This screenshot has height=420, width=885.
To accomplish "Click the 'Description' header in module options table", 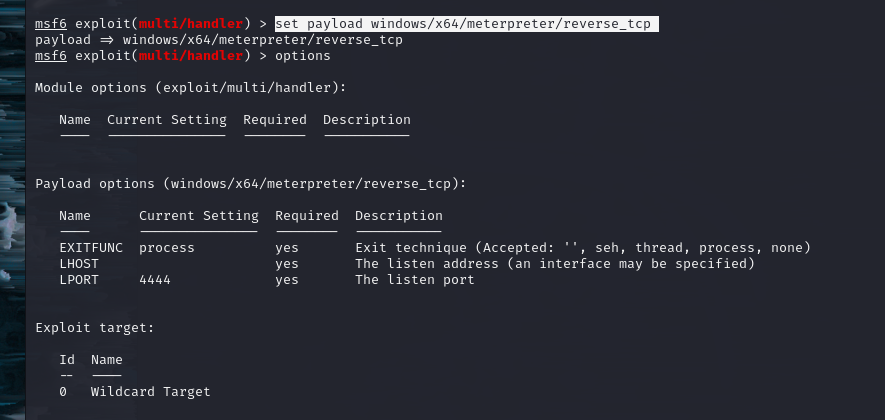I will [x=367, y=120].
